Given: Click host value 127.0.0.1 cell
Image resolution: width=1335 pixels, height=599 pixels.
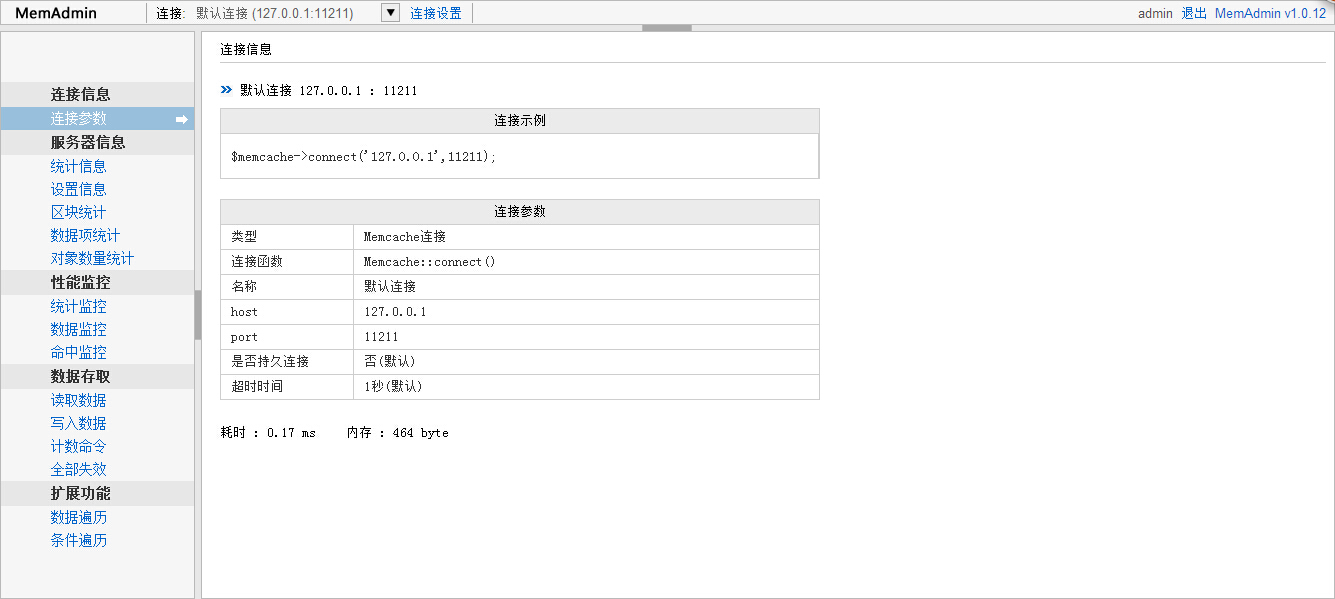Looking at the screenshot, I should coord(586,312).
